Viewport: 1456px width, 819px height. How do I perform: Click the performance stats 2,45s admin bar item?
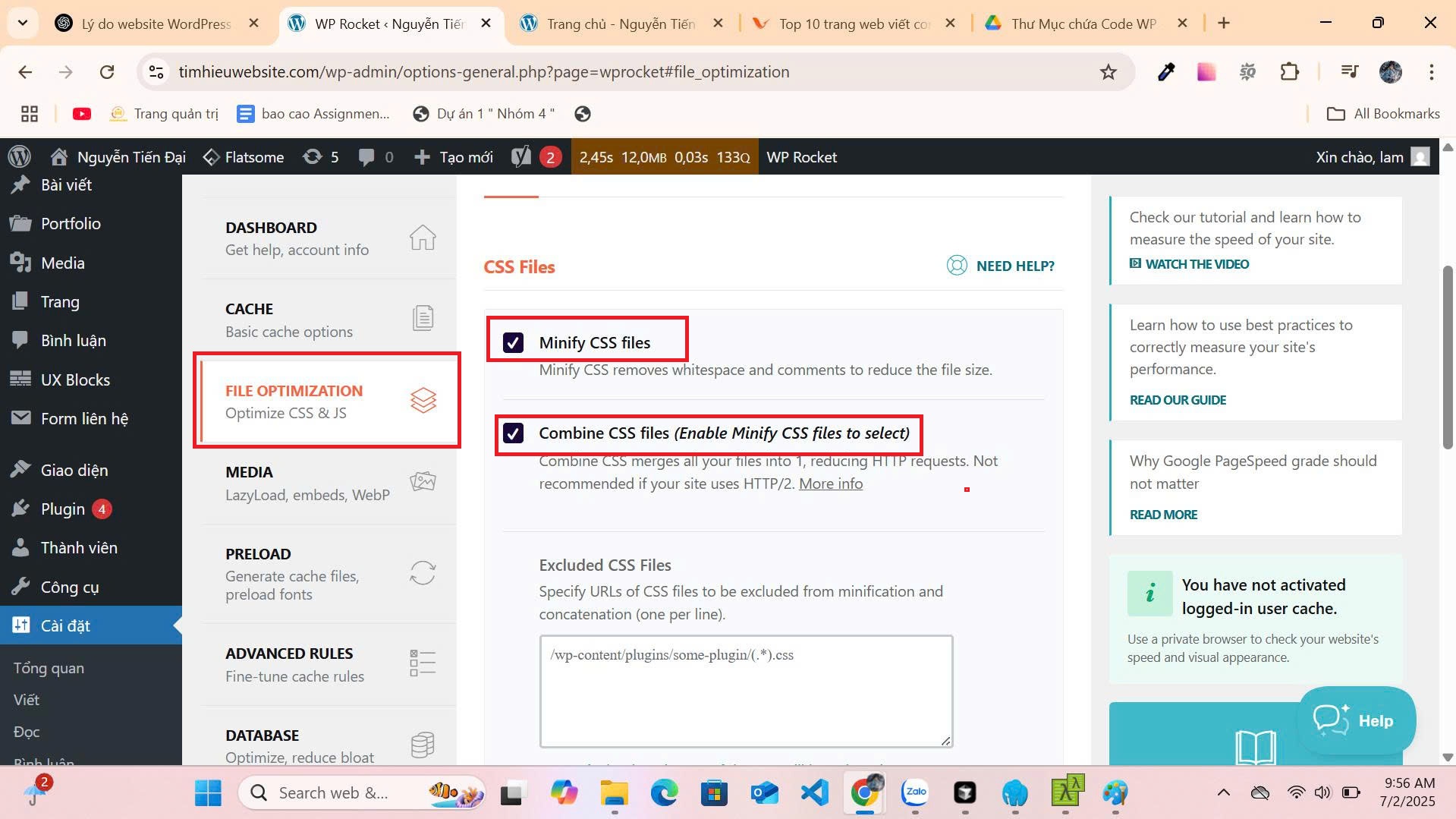(665, 157)
